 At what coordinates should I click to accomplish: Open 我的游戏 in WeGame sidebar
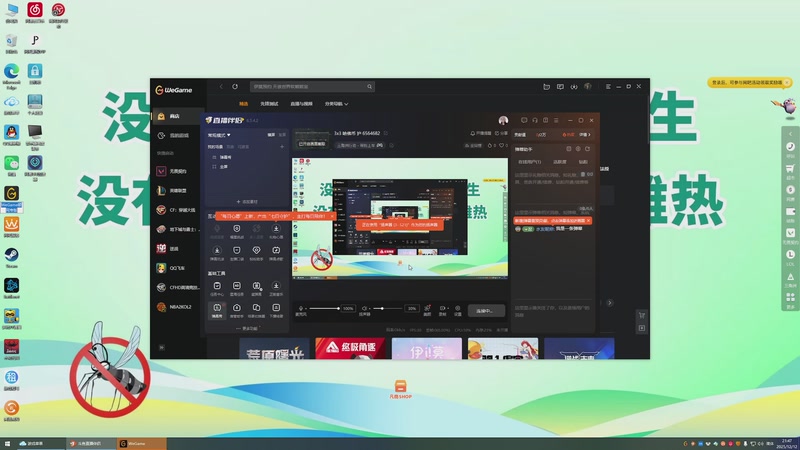point(177,135)
